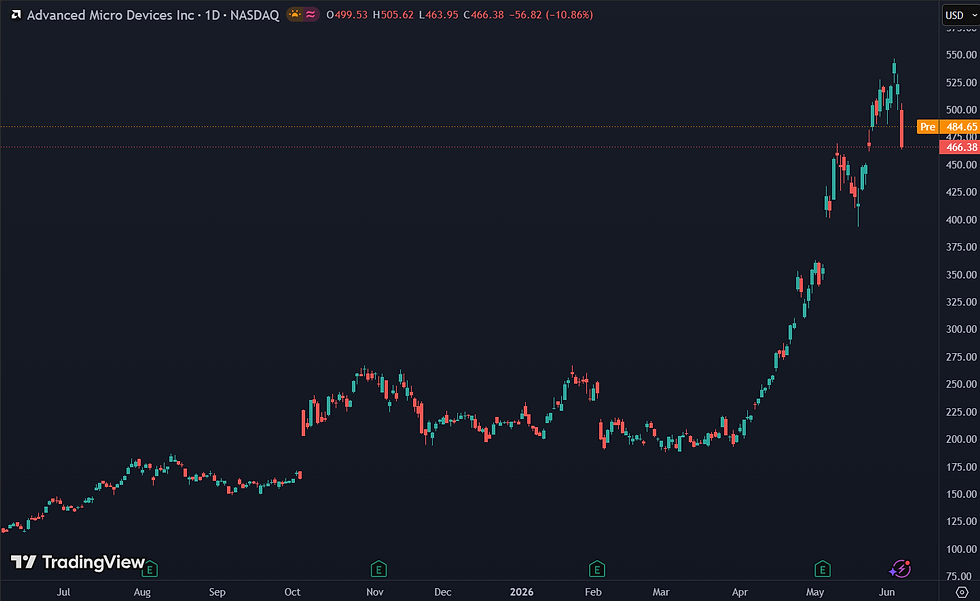The width and height of the screenshot is (980, 601).
Task: Click close value 'C466.38'
Action: (484, 15)
